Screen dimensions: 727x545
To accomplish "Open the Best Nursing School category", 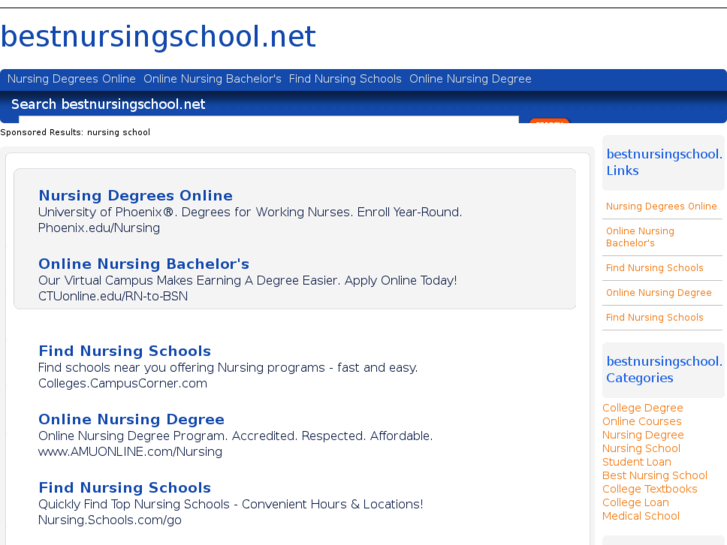I will (655, 475).
